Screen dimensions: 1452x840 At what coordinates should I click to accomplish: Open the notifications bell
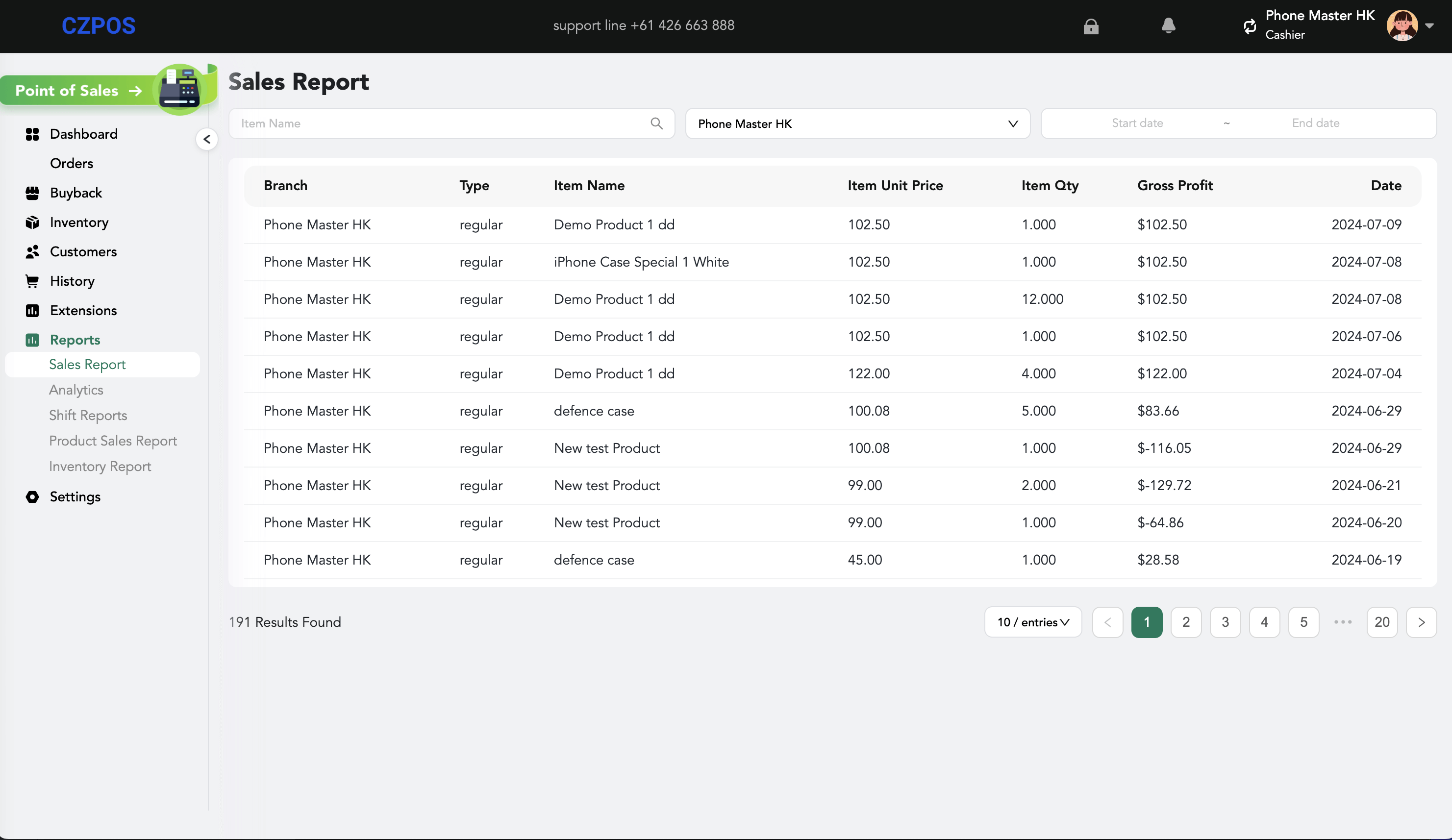[1168, 26]
